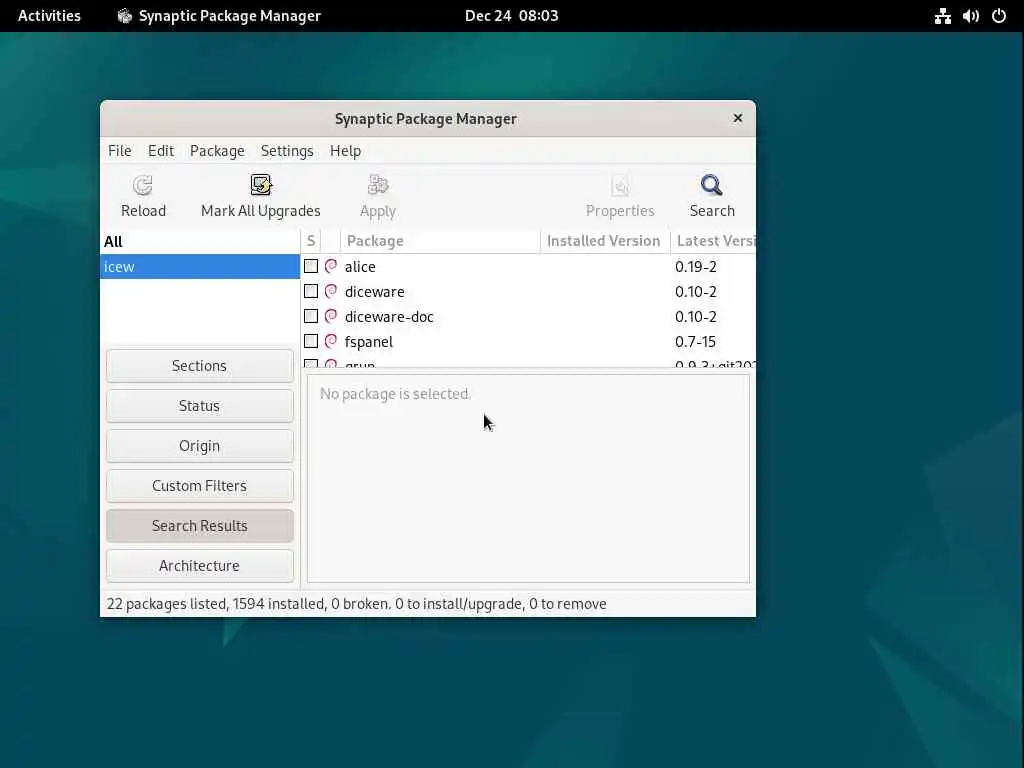Open the volume icon in top bar

[970, 16]
